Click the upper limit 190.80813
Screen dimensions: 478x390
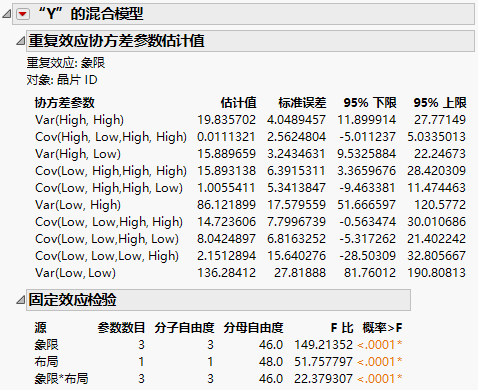(x=437, y=273)
